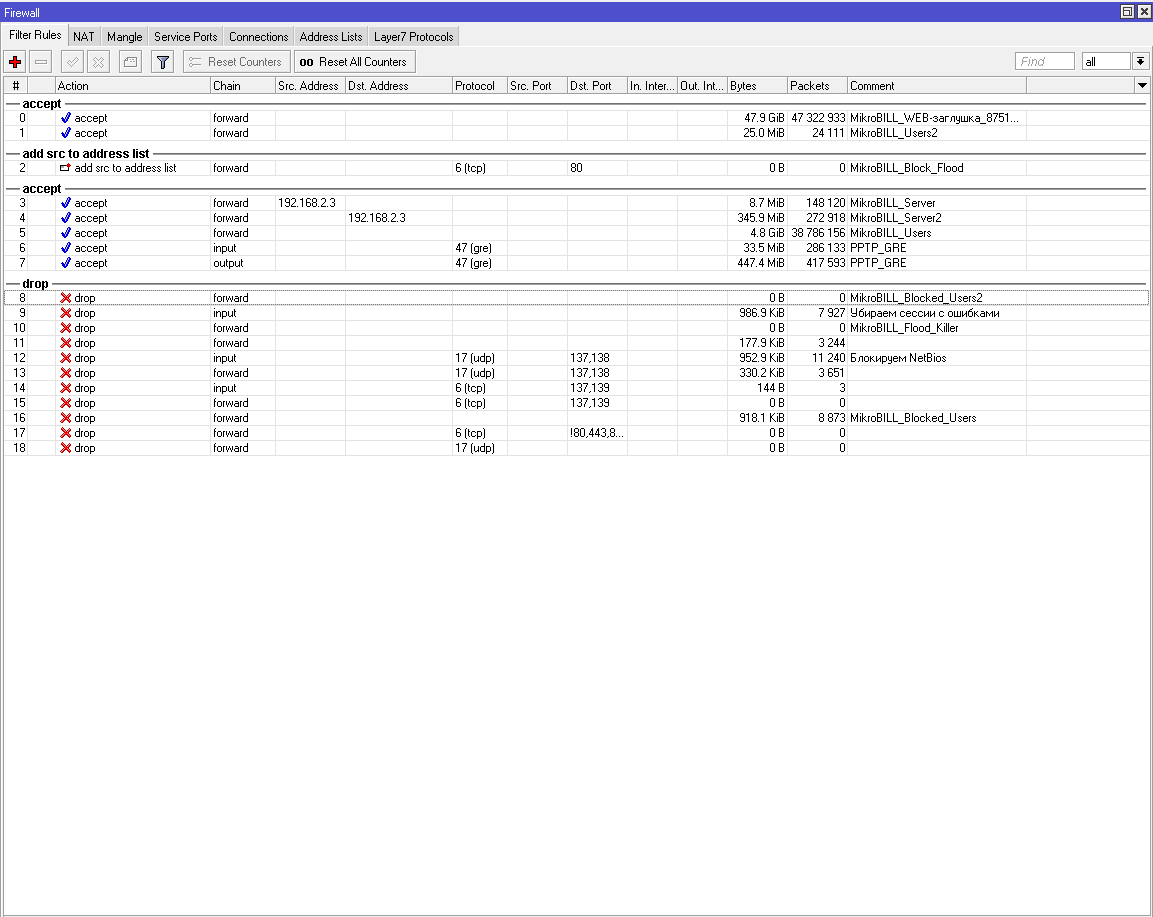Click the comment note icon
1153x917 pixels.
coord(130,62)
